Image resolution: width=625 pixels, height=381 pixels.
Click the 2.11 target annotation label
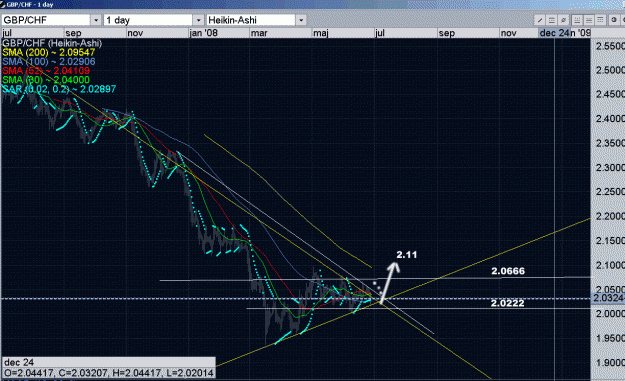(x=407, y=255)
